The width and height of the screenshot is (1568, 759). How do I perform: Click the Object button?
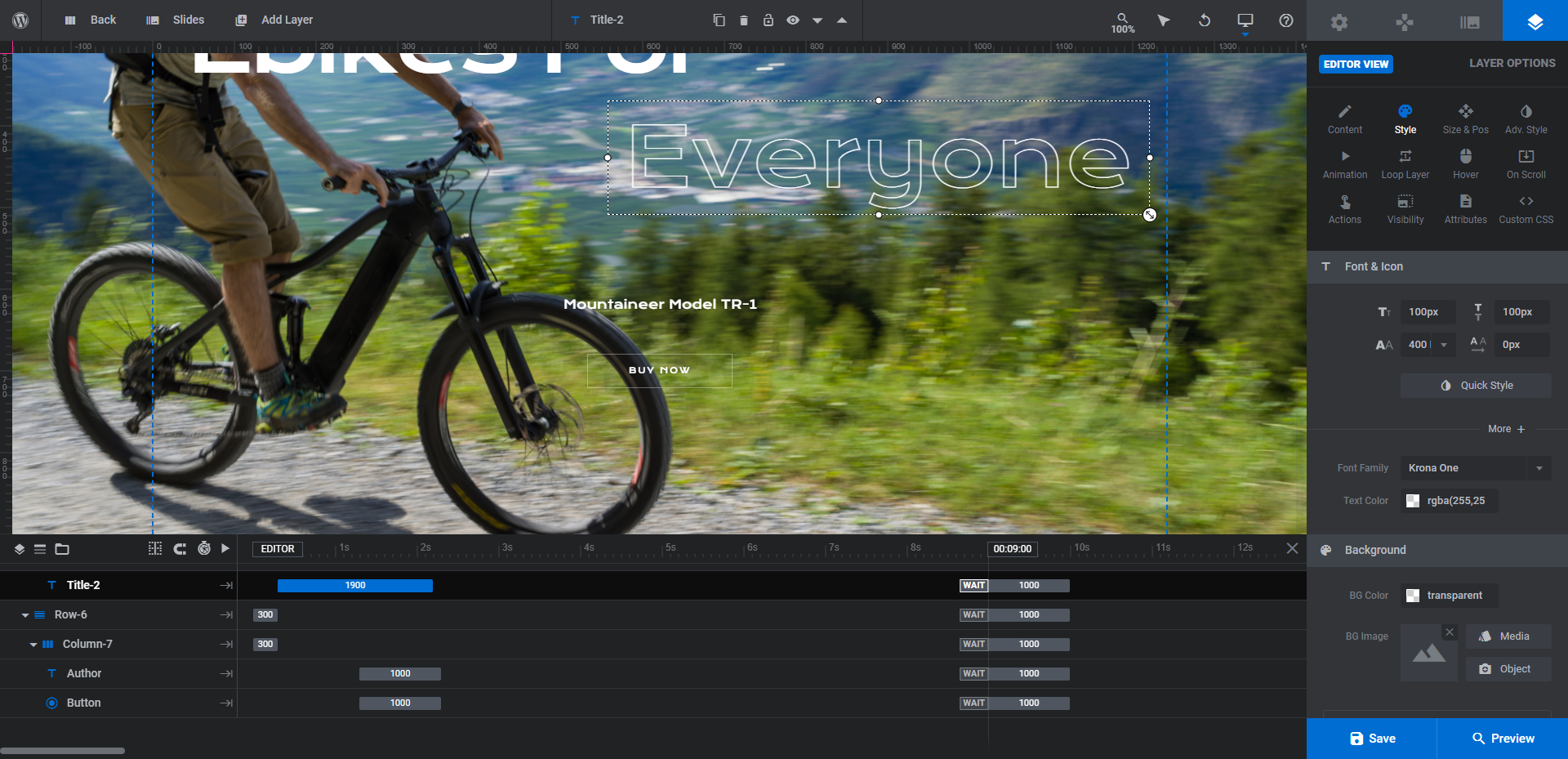(1508, 669)
